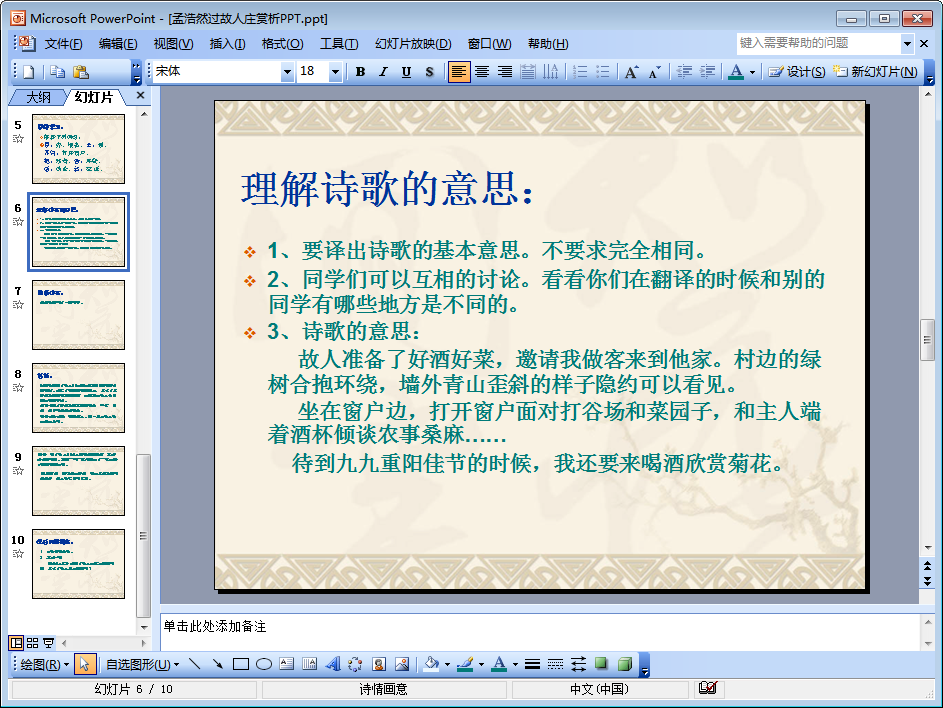Select the Arrow drawing tool
Viewport: 943px width, 708px height.
pos(217,664)
